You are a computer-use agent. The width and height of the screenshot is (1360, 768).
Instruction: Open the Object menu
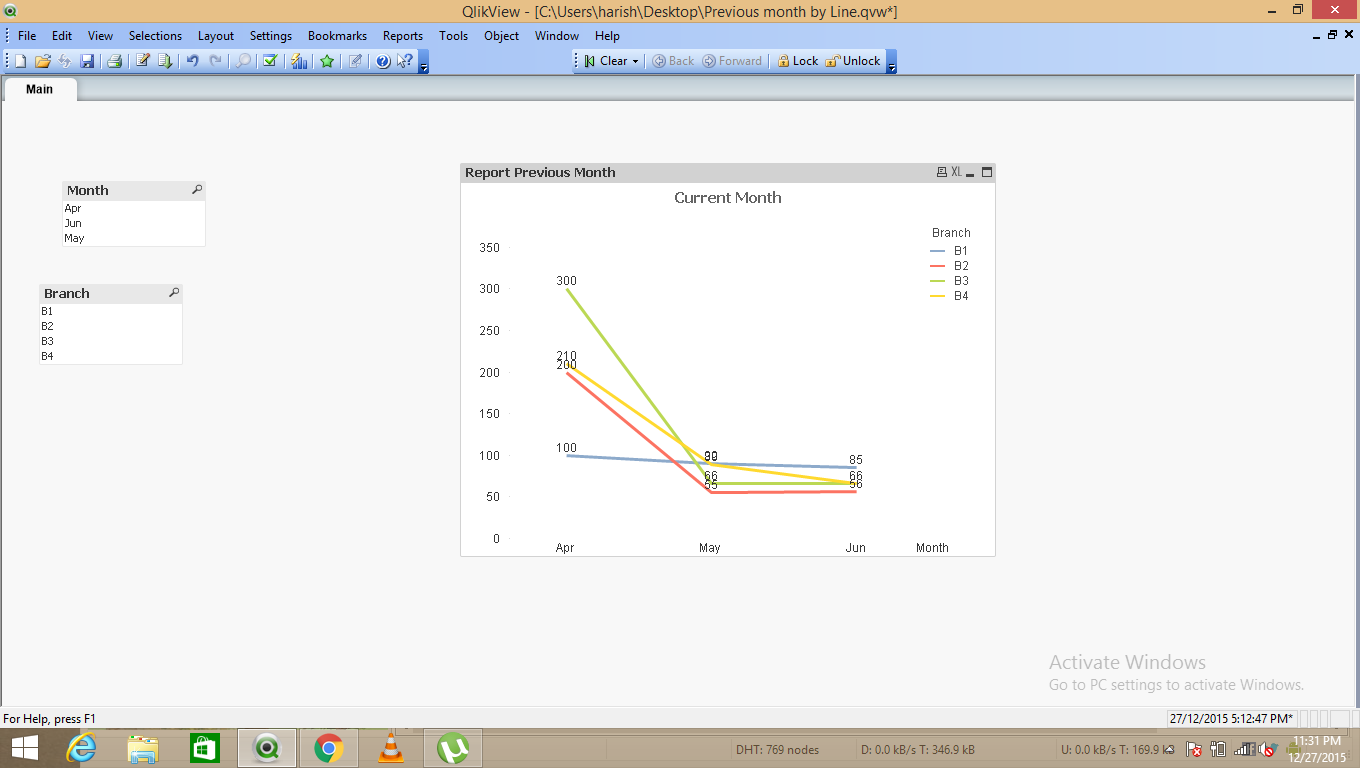click(x=501, y=35)
